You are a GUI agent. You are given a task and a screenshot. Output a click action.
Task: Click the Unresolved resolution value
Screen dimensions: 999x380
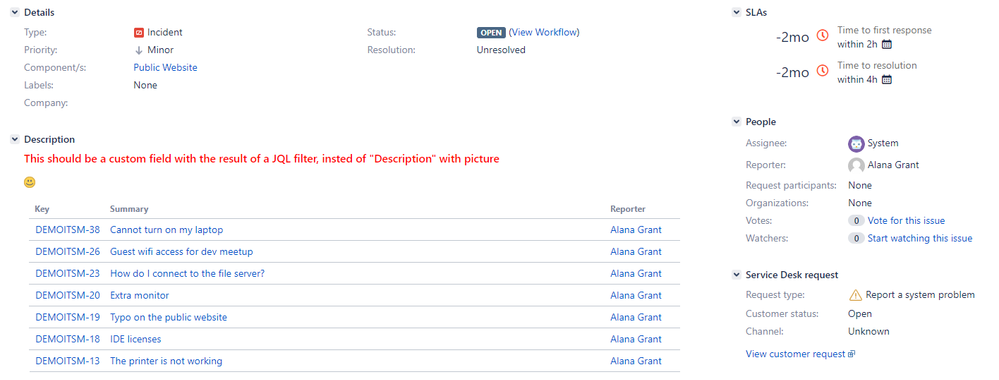click(x=501, y=50)
